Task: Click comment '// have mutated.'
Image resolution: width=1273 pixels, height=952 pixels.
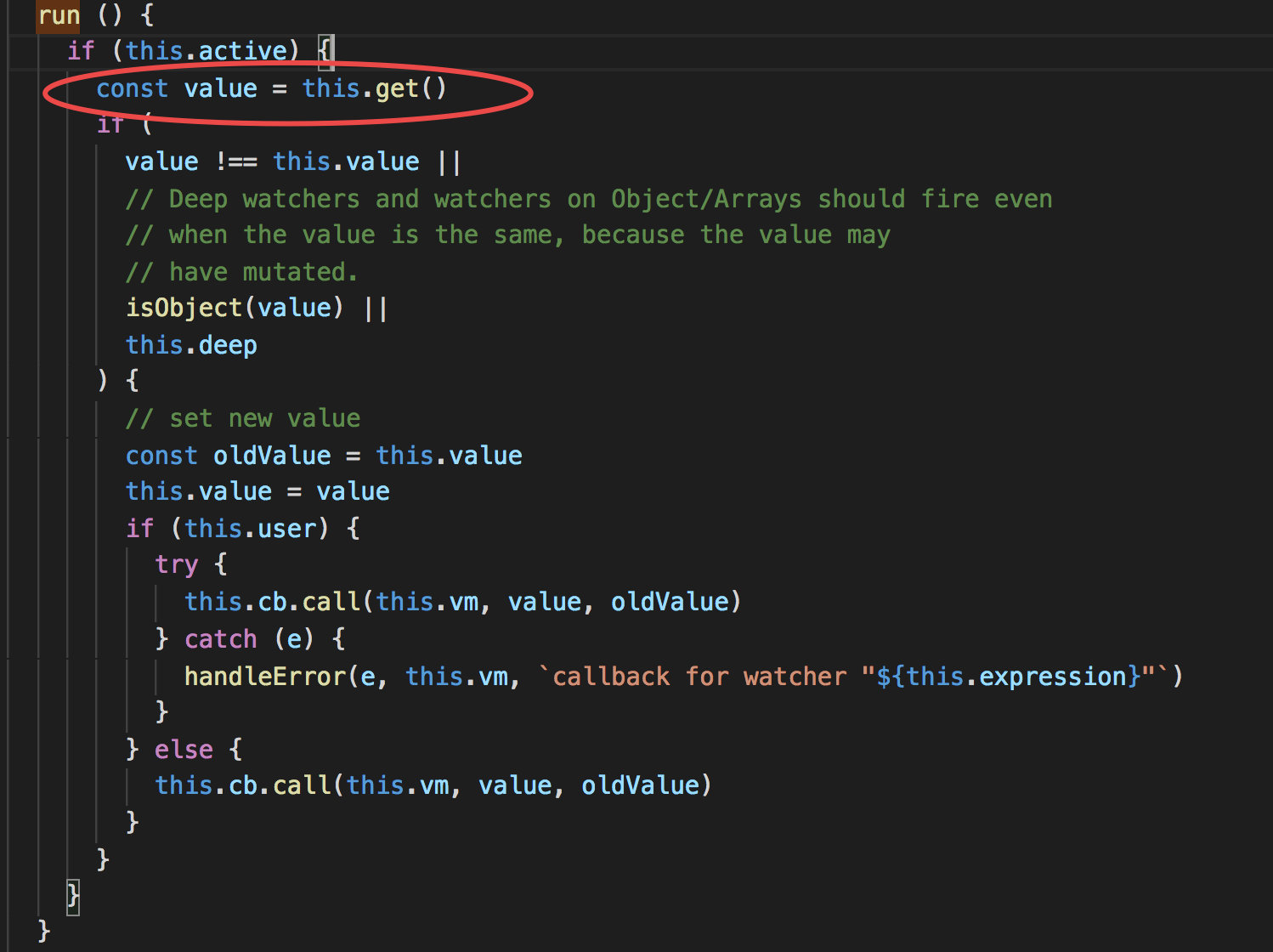Action: point(241,272)
